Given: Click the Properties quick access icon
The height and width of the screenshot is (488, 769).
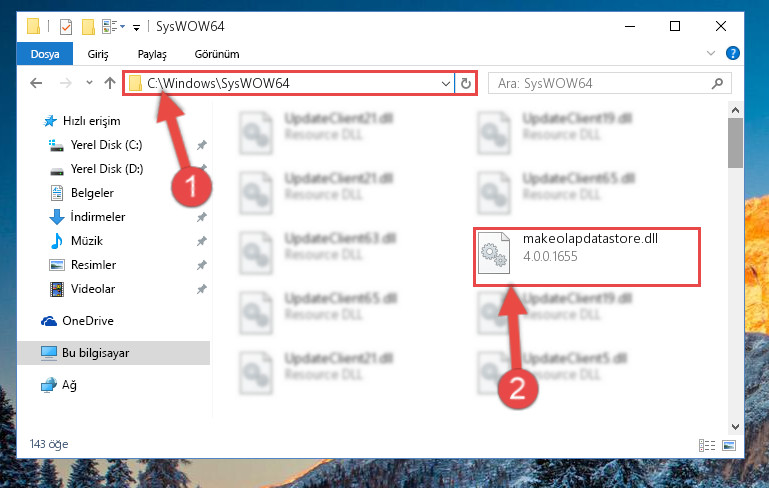Looking at the screenshot, I should (x=66, y=26).
